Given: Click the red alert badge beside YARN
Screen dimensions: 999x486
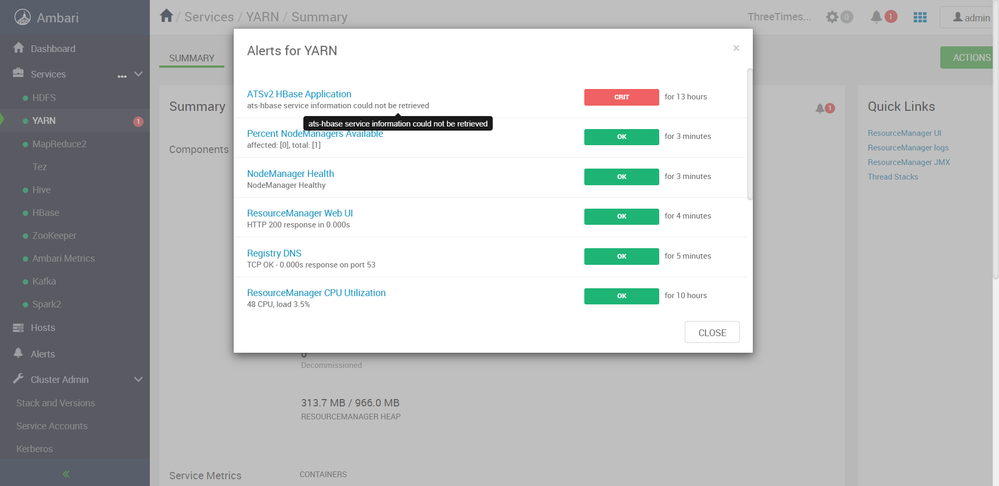Looking at the screenshot, I should tap(138, 121).
